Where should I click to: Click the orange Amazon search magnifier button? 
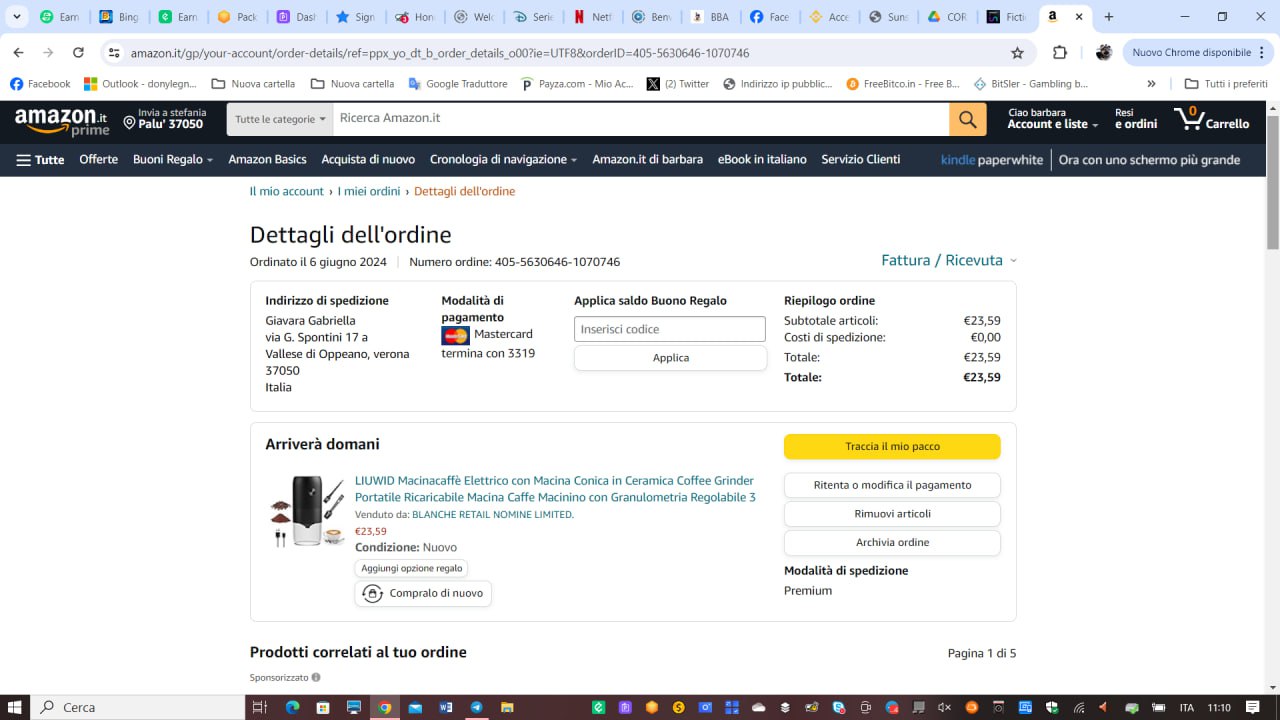click(x=967, y=119)
